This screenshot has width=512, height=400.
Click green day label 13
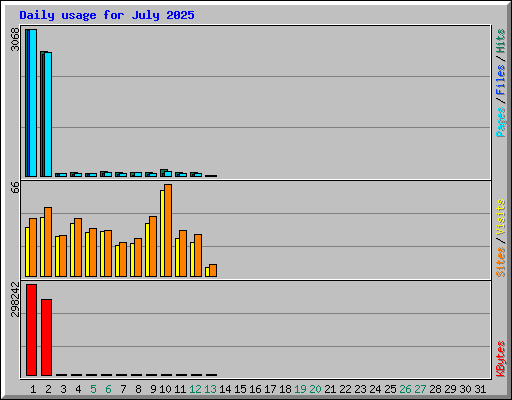click(210, 389)
